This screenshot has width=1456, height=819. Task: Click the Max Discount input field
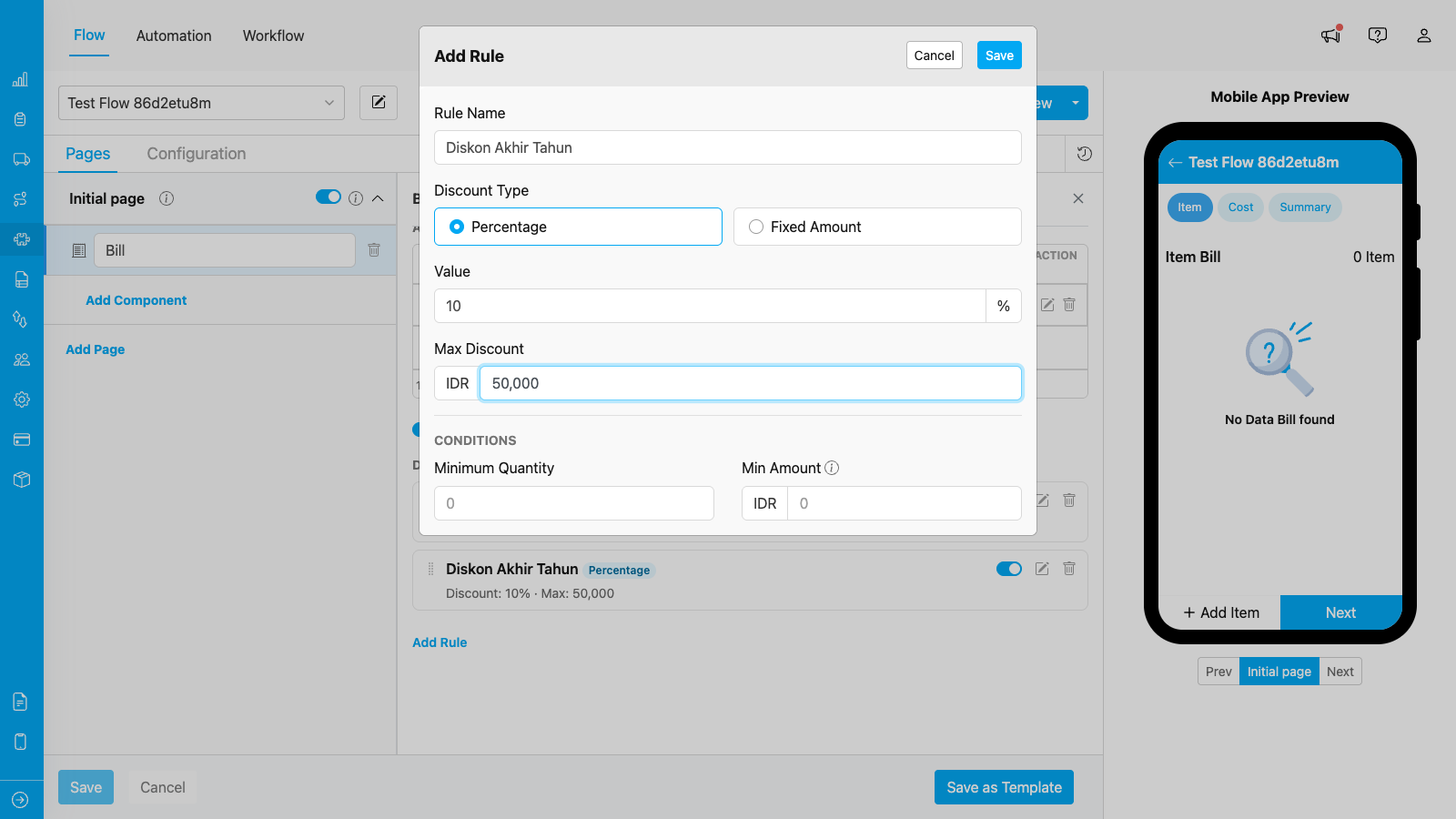[x=751, y=383]
